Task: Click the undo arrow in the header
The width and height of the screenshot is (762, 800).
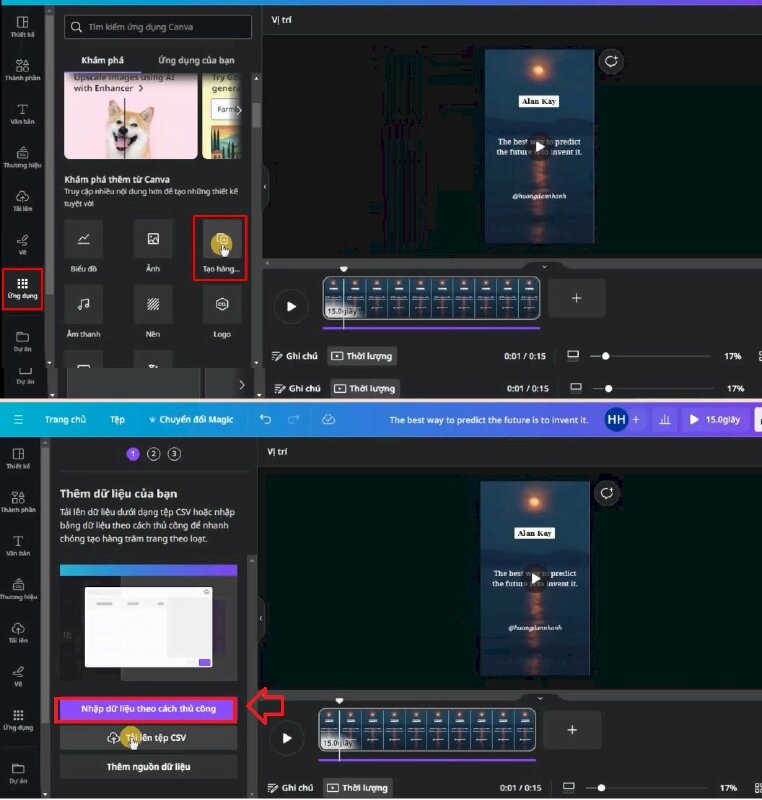Action: point(265,419)
